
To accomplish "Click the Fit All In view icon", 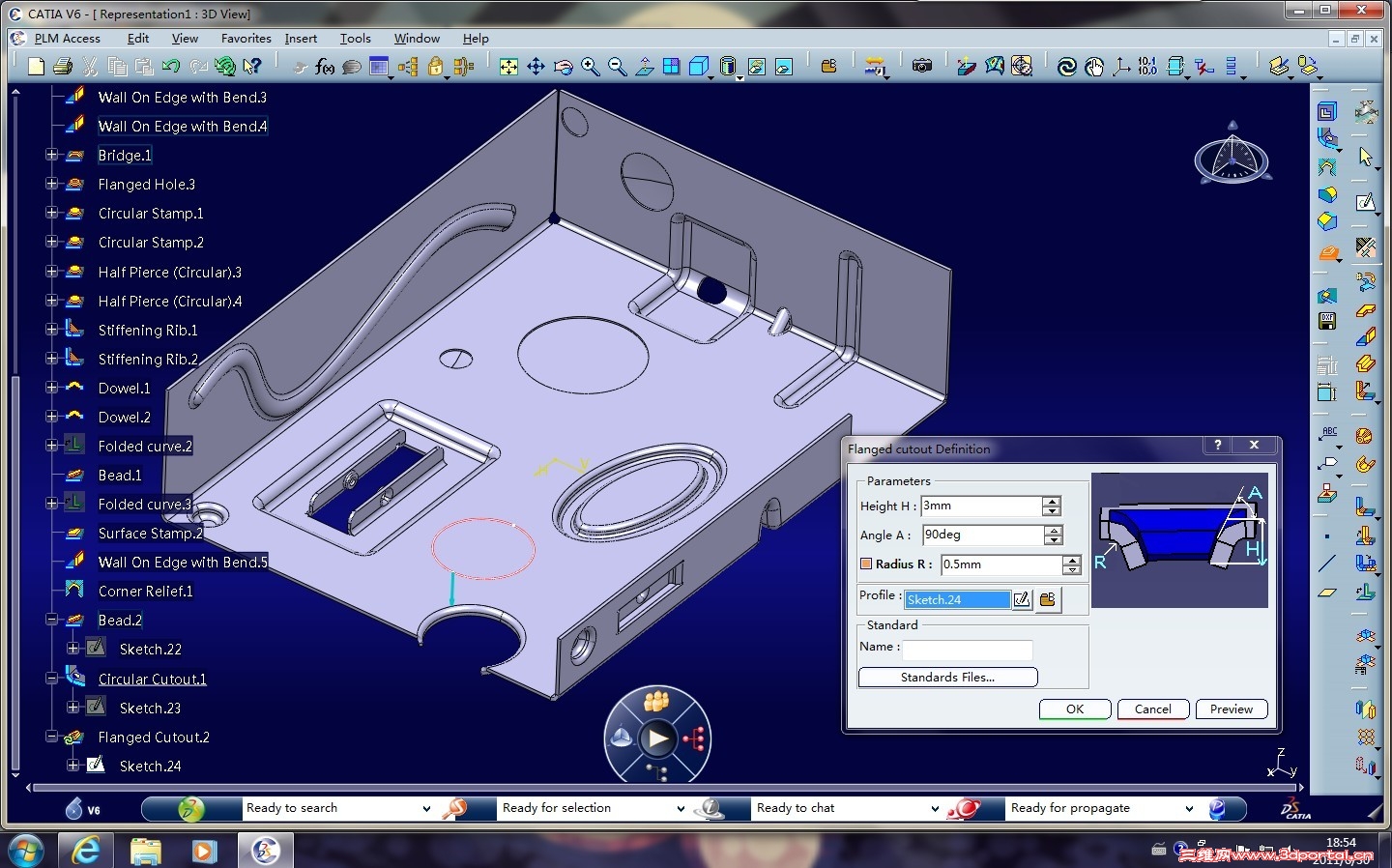I will tap(508, 67).
